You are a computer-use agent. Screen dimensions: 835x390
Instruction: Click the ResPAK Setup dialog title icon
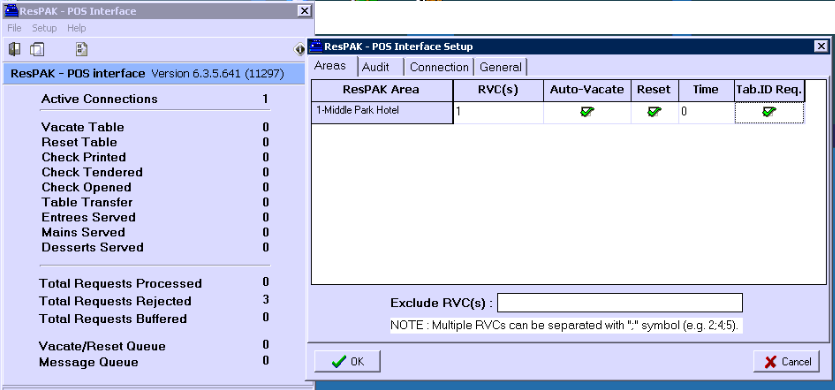tap(316, 46)
